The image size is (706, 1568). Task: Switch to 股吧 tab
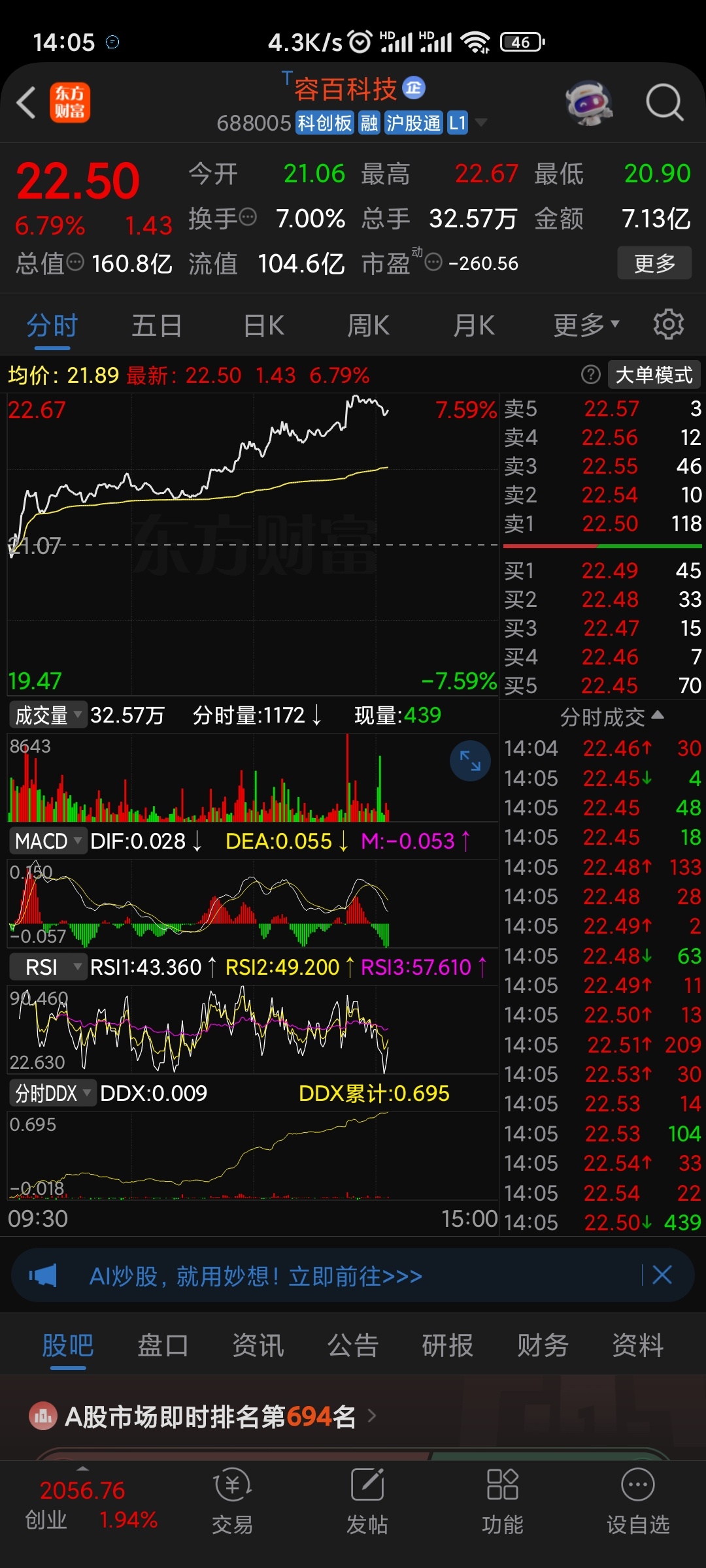[68, 1346]
